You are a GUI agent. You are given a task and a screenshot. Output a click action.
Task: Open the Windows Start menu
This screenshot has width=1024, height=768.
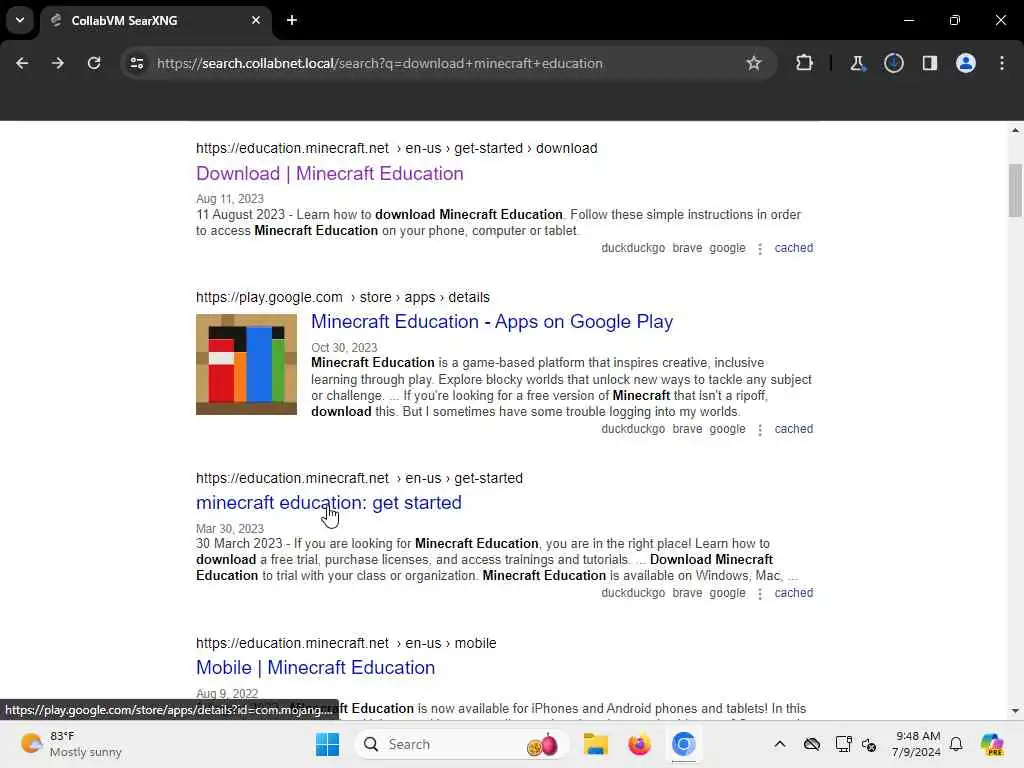click(327, 744)
